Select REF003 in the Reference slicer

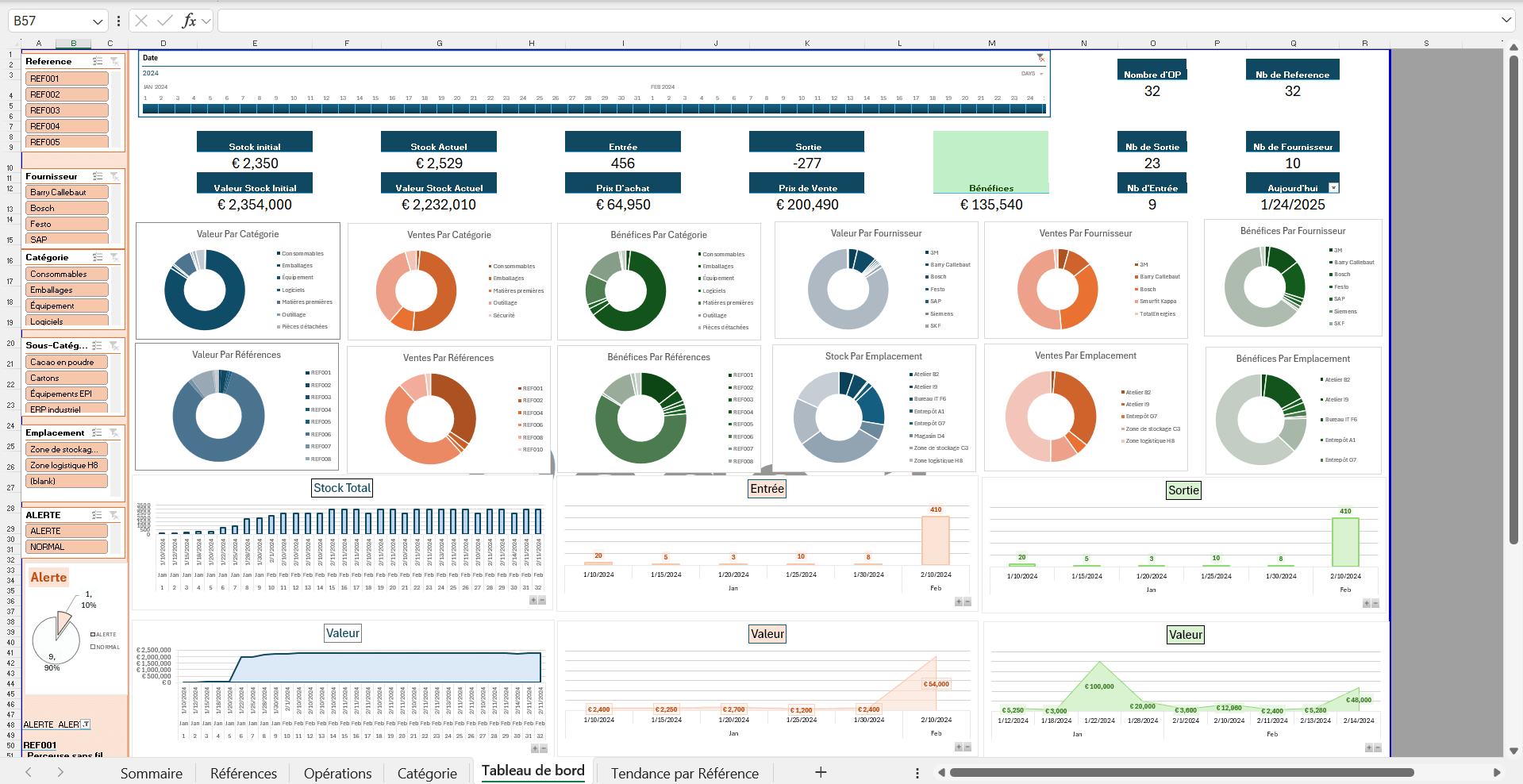[67, 110]
